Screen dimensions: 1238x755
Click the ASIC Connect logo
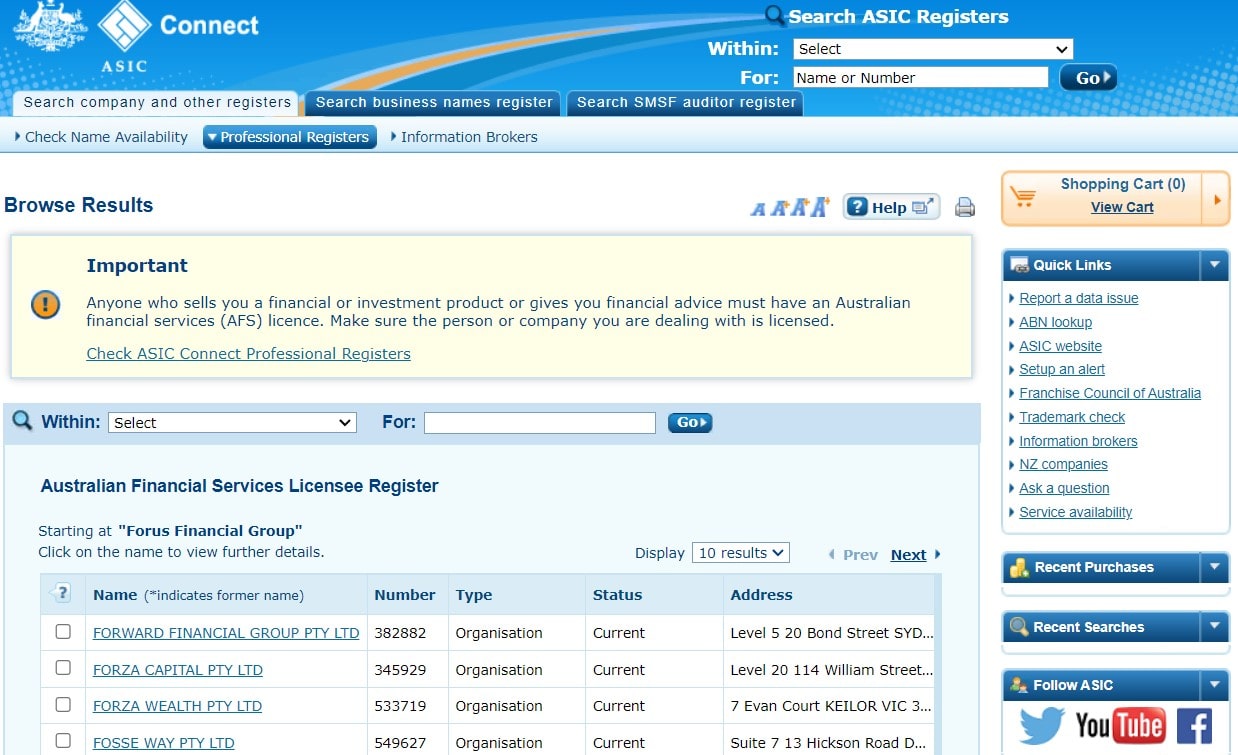(135, 35)
